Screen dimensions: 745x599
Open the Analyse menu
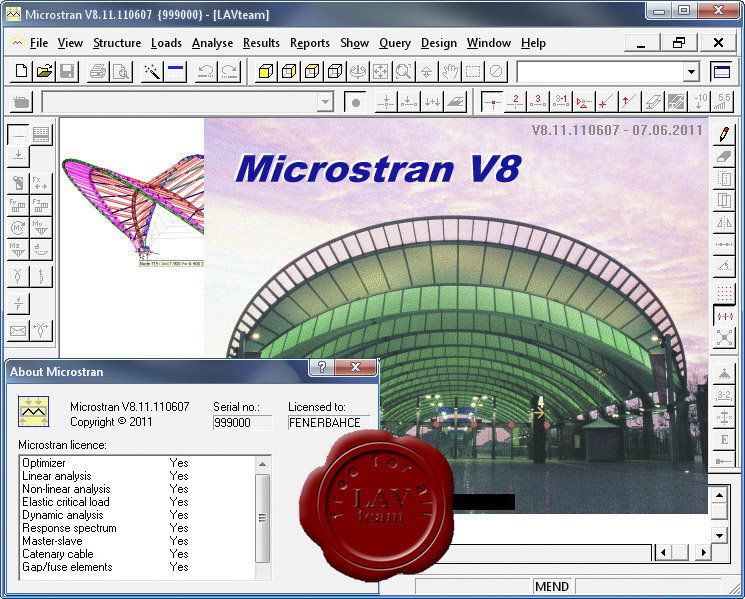point(212,43)
